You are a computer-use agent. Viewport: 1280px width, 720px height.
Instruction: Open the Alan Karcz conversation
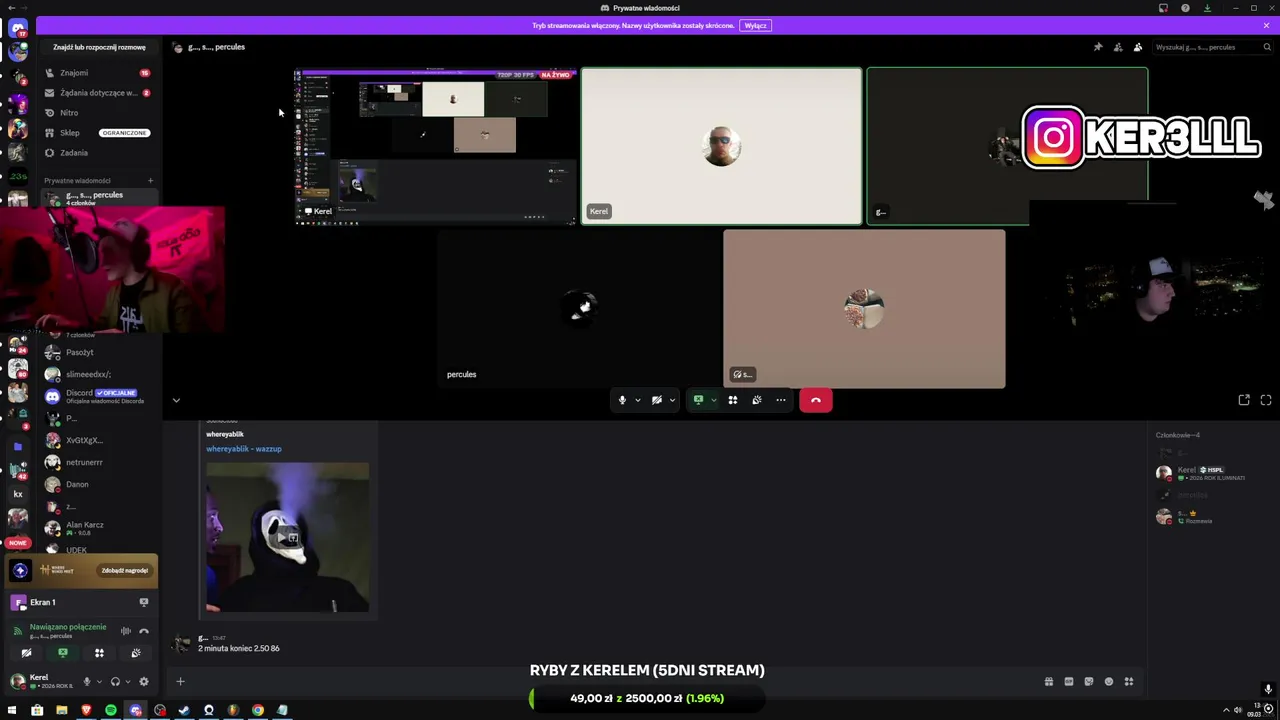tap(97, 528)
